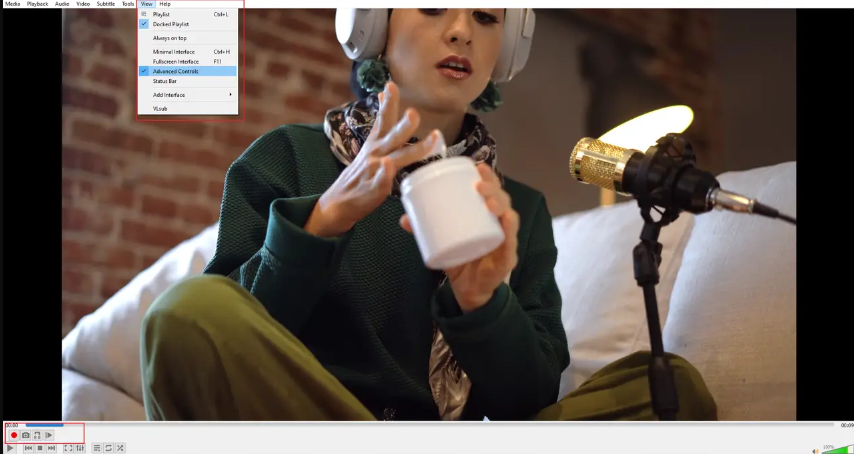The image size is (854, 454).
Task: Open the Help menu
Action: [x=165, y=4]
